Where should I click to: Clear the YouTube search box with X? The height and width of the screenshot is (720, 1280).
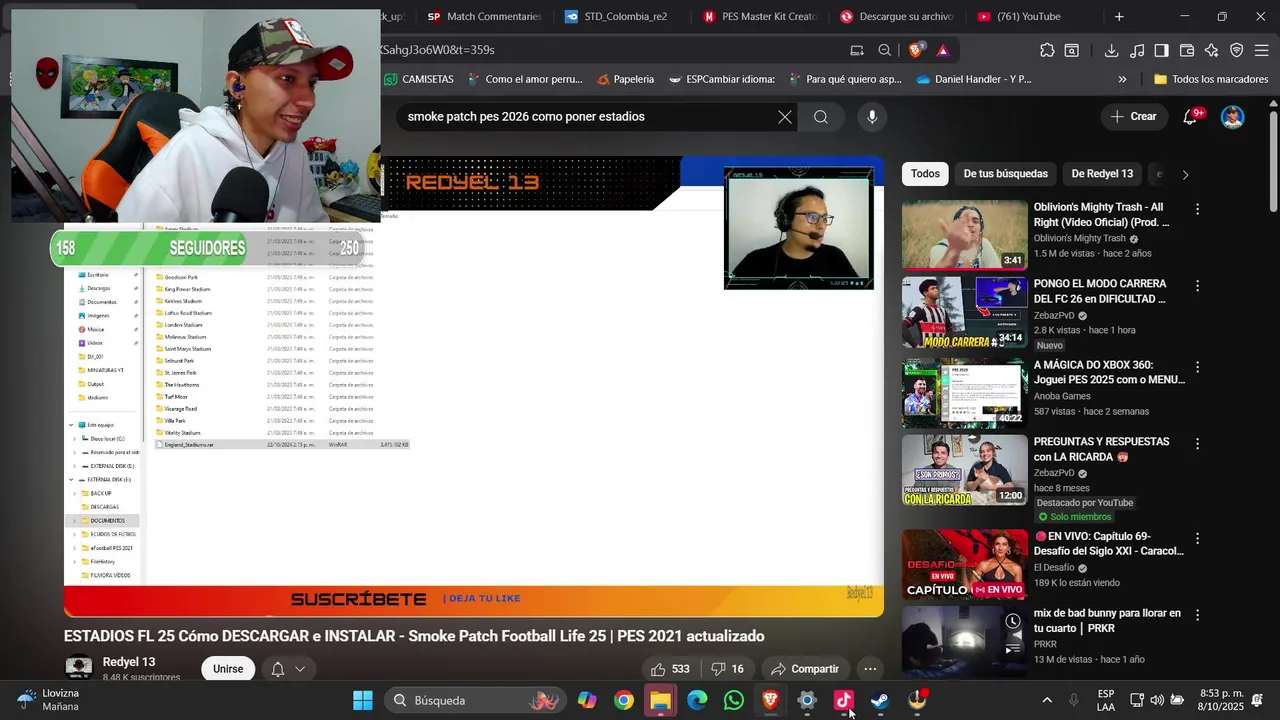click(x=785, y=117)
